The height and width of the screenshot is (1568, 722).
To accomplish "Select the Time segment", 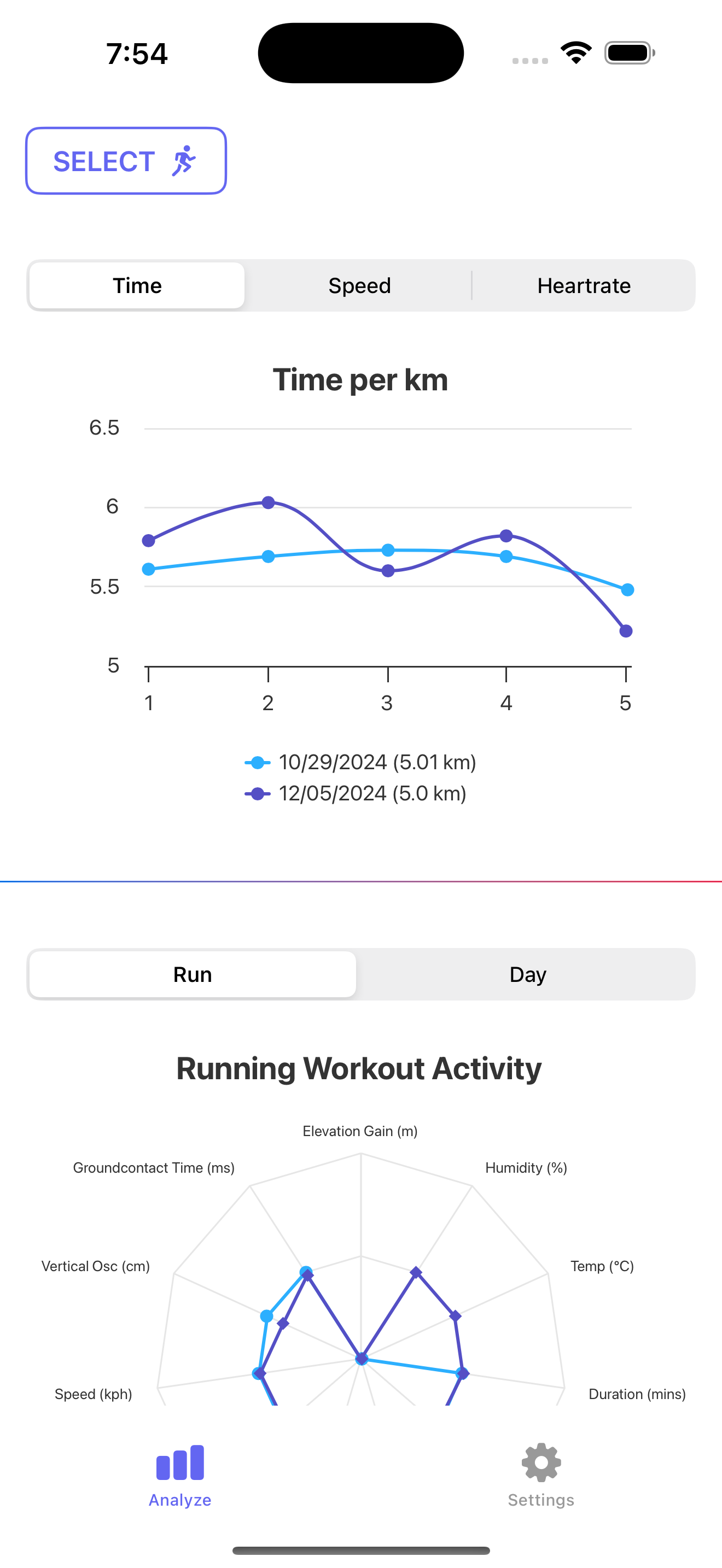I will [137, 285].
